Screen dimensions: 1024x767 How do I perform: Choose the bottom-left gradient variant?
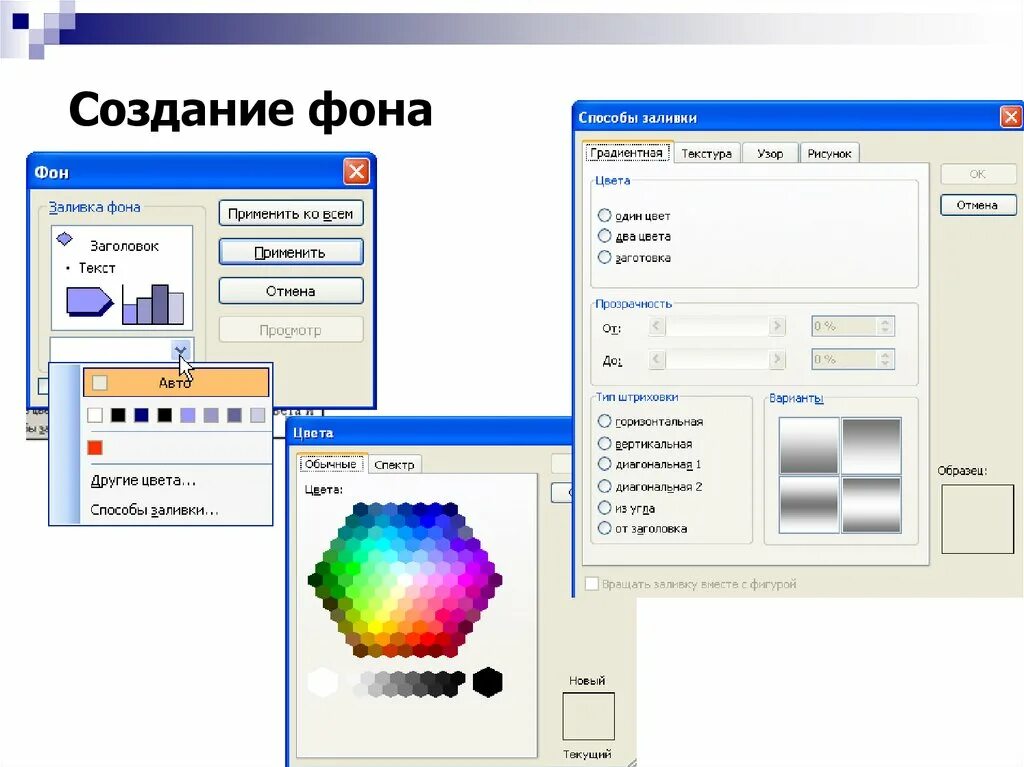[809, 504]
